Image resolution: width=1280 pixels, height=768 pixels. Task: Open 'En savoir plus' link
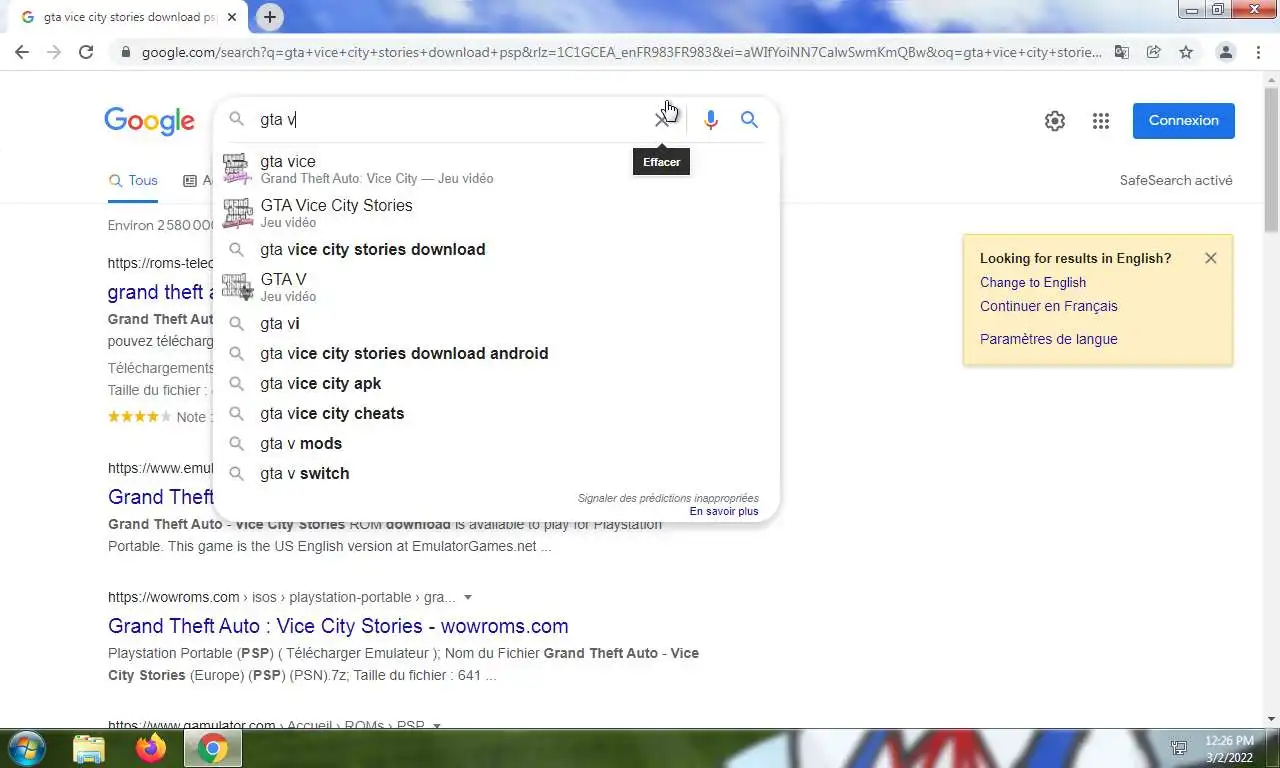[724, 512]
